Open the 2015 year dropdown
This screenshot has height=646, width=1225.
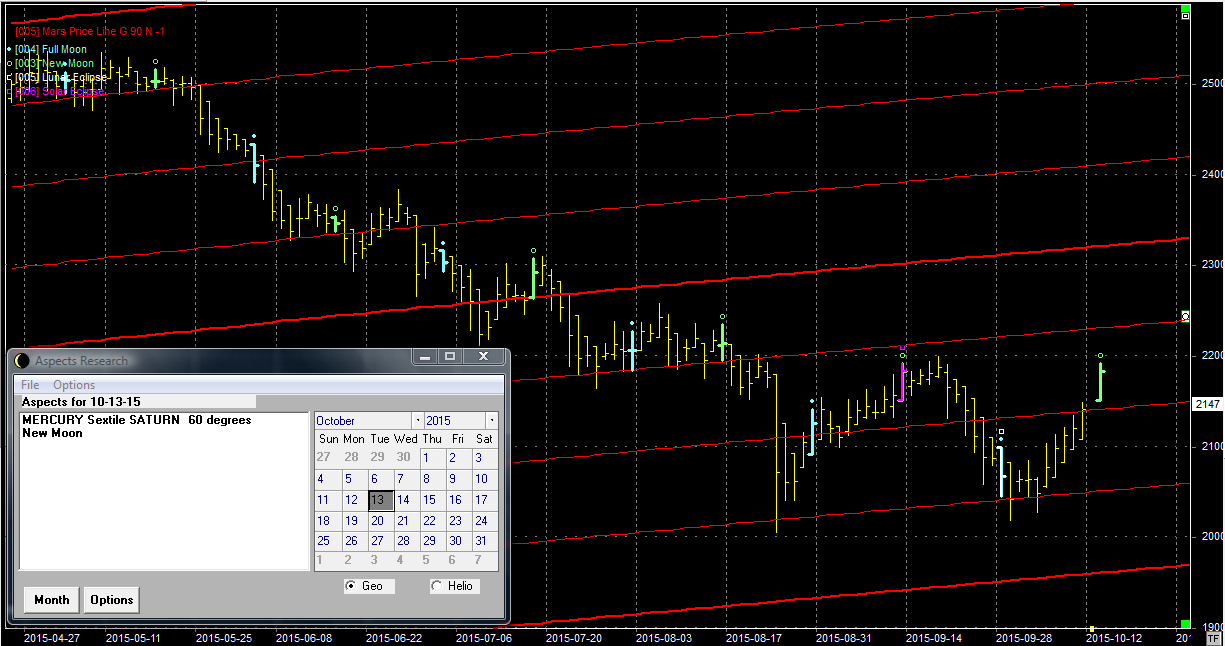tap(491, 421)
